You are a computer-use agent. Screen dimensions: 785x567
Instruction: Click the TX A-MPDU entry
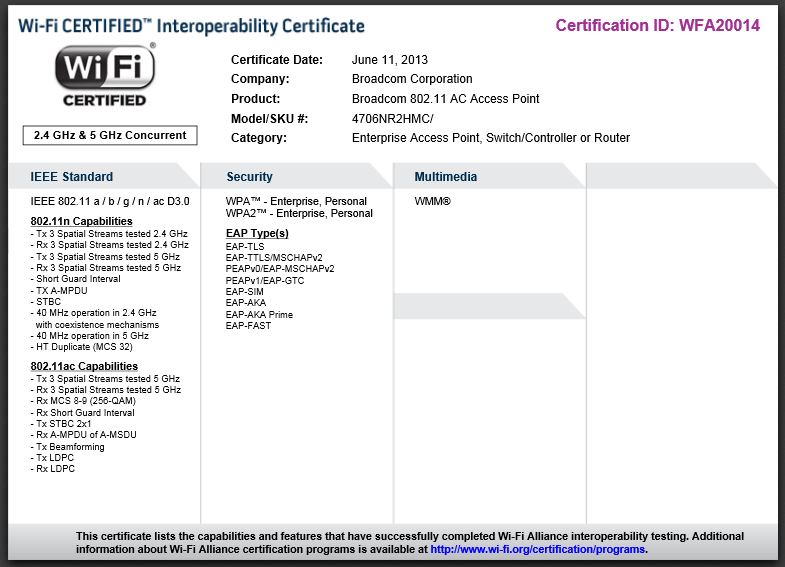[x=59, y=291]
